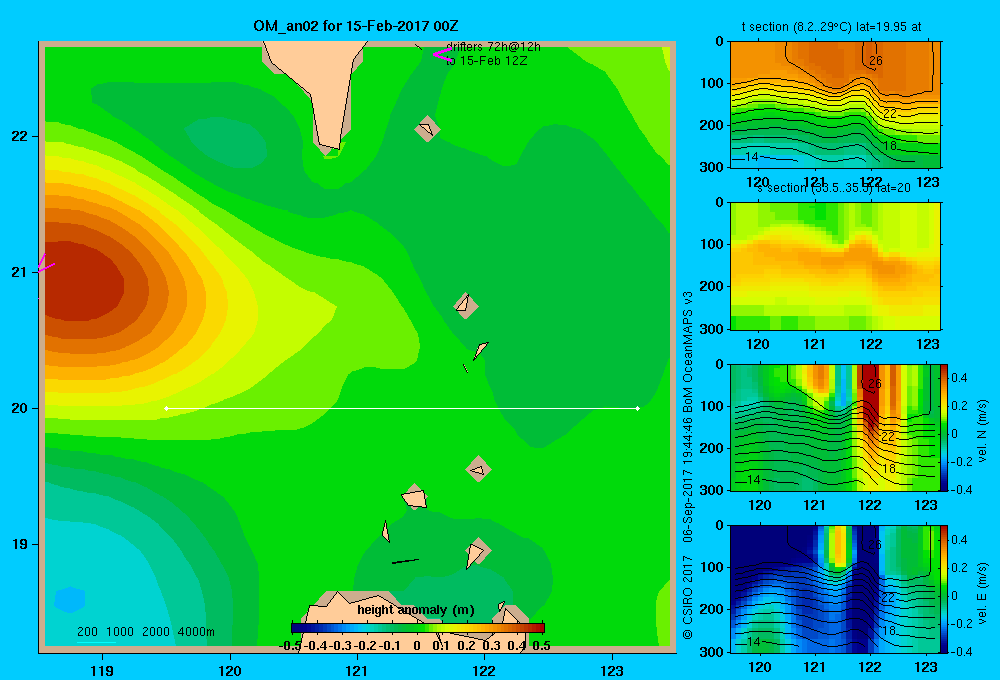Click the height anomaly color bar
The width and height of the screenshot is (1000, 680).
418,628
